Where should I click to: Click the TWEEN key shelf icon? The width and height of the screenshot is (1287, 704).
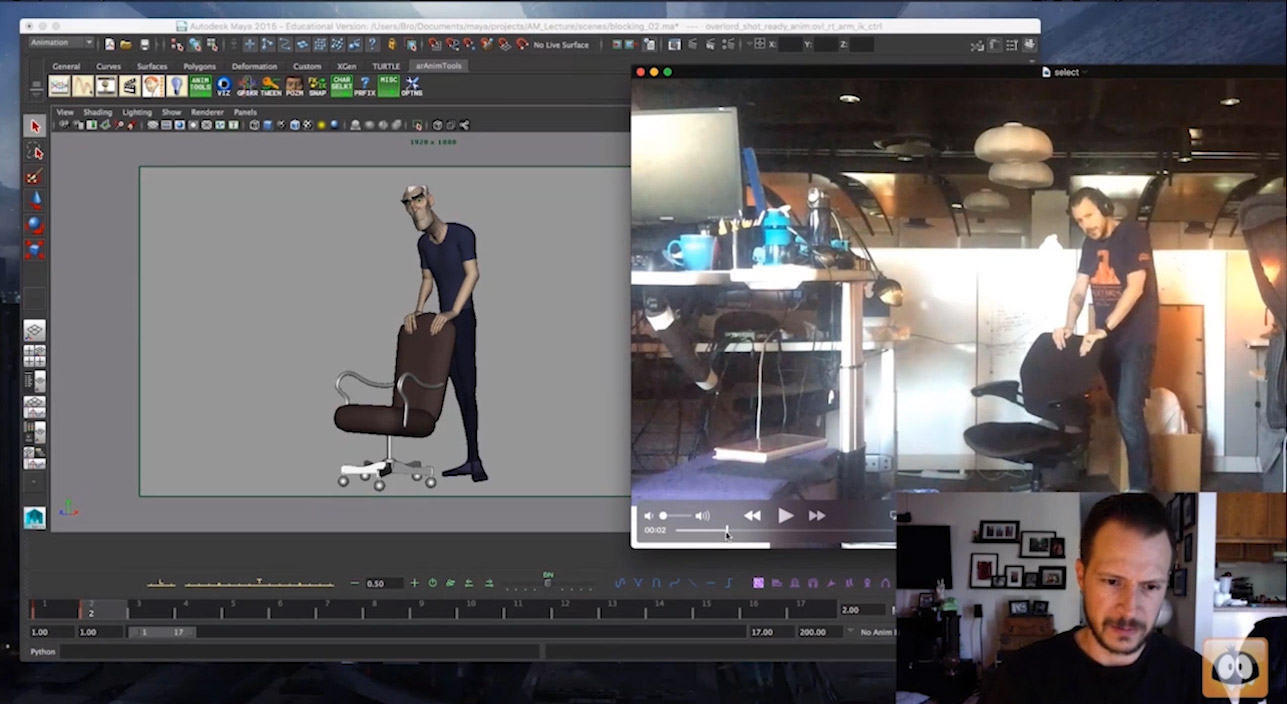pos(271,86)
